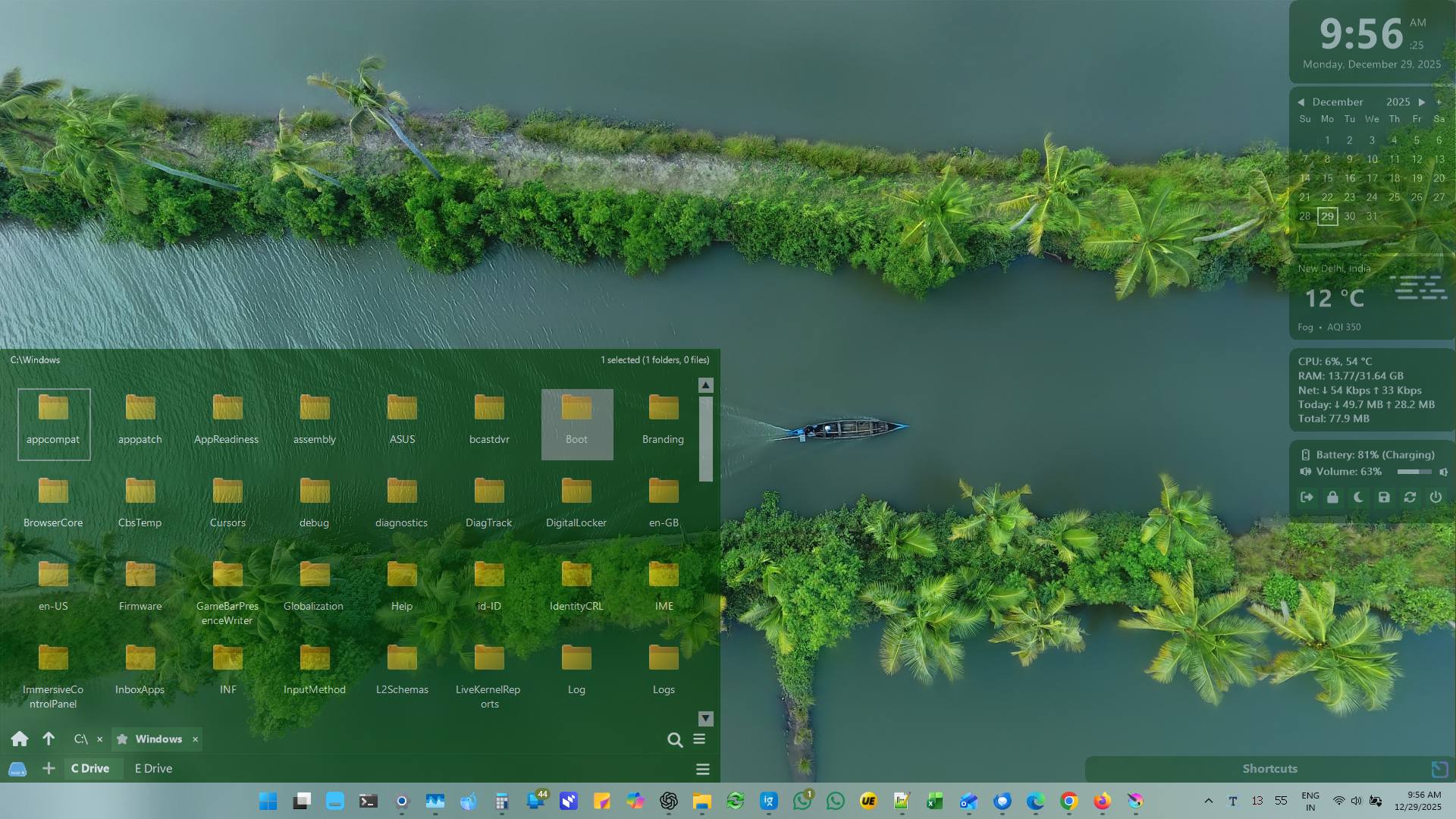Lock the computer using the lock icon
The width and height of the screenshot is (1456, 819).
(x=1332, y=497)
